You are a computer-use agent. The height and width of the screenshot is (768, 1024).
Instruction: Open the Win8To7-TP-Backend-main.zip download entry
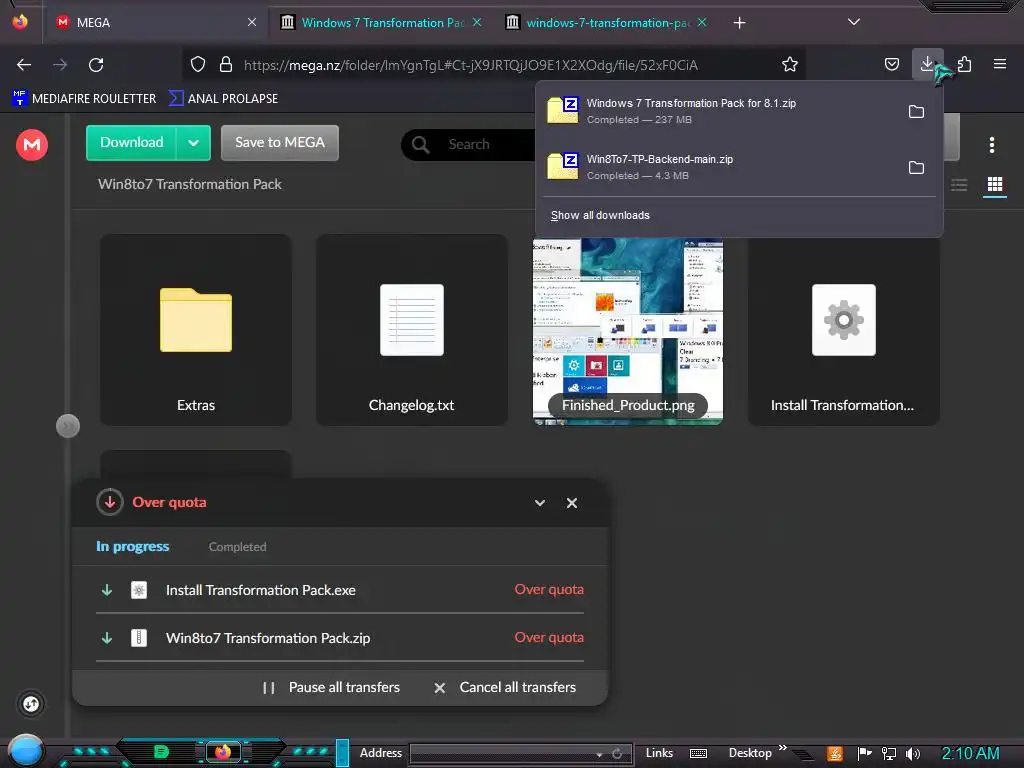722,167
